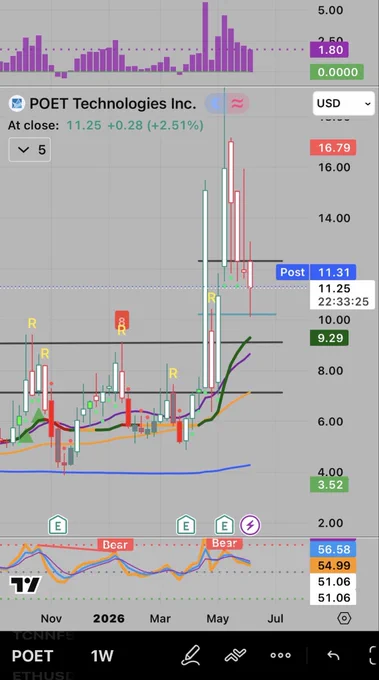
Task: Tap the 14.00 price axis label
Action: (334, 218)
